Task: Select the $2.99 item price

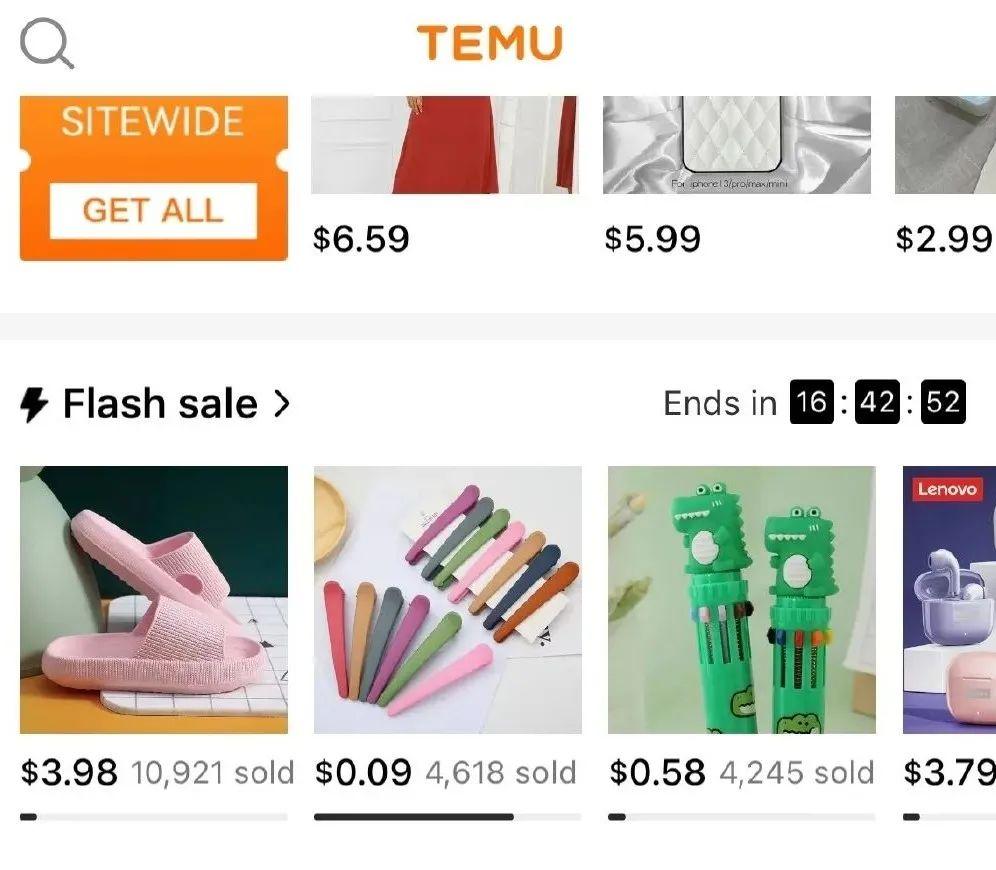Action: pos(943,239)
